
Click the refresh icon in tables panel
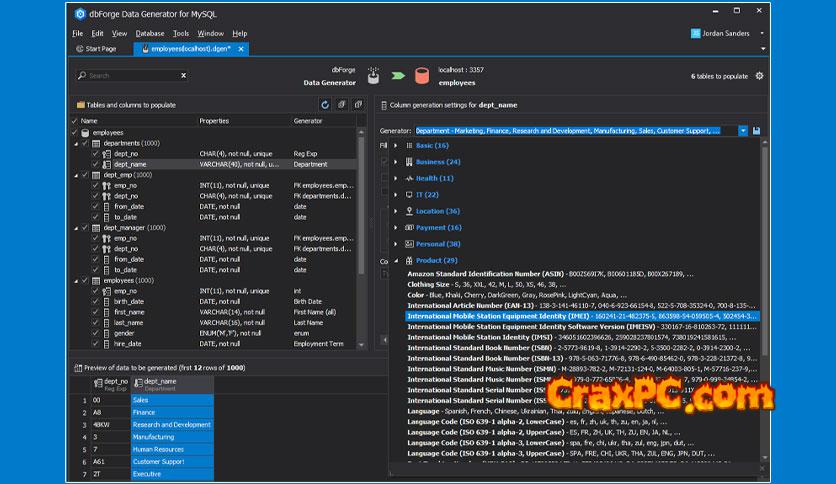coord(325,104)
